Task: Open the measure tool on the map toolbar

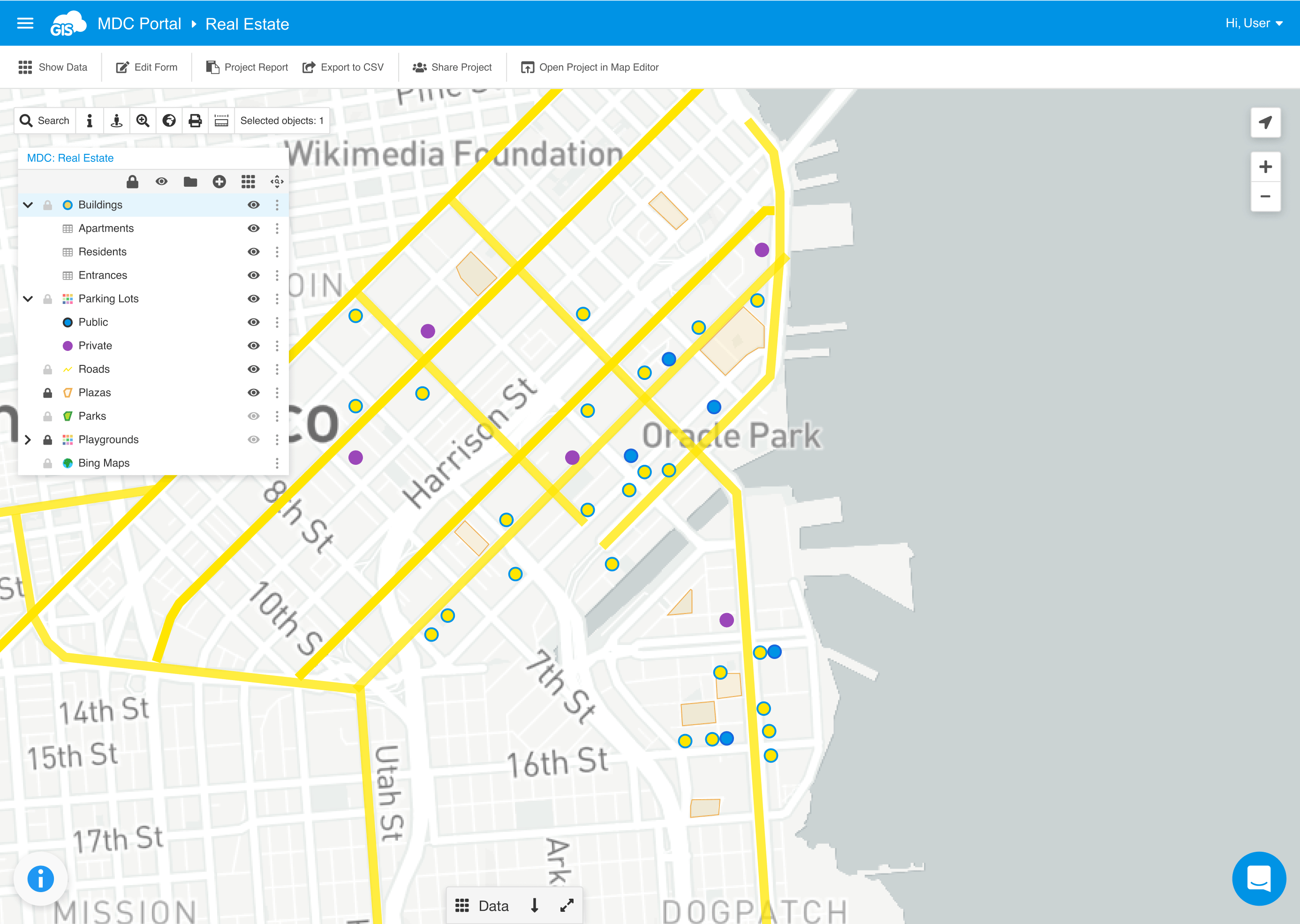Action: (221, 120)
